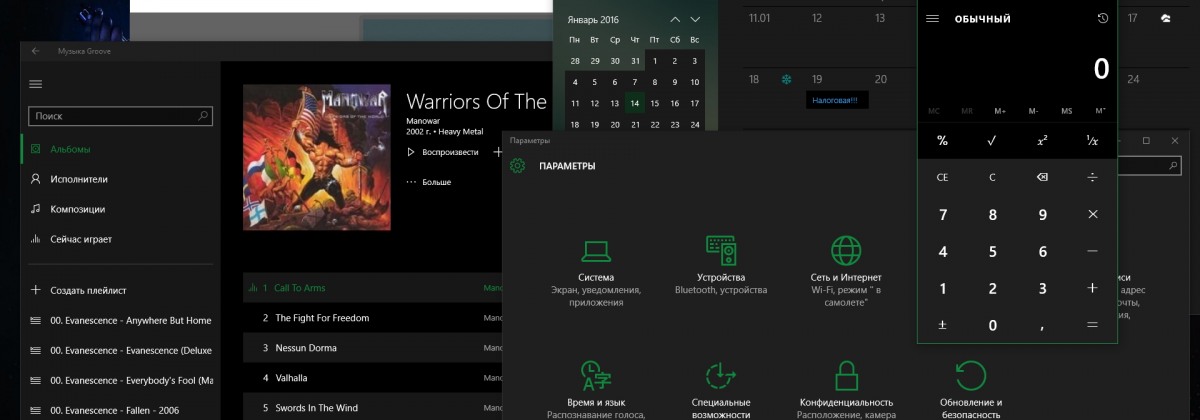Screen dimensions: 1200x420
Task: Click CE clear entry in Calculator
Action: [x=943, y=177]
